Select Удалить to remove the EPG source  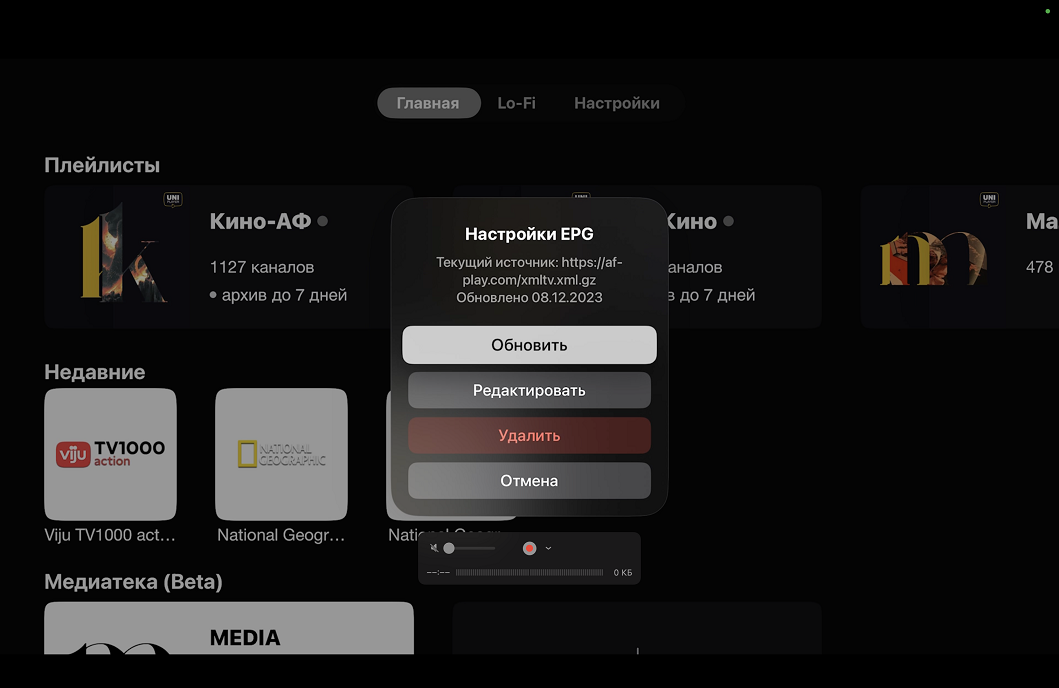529,436
